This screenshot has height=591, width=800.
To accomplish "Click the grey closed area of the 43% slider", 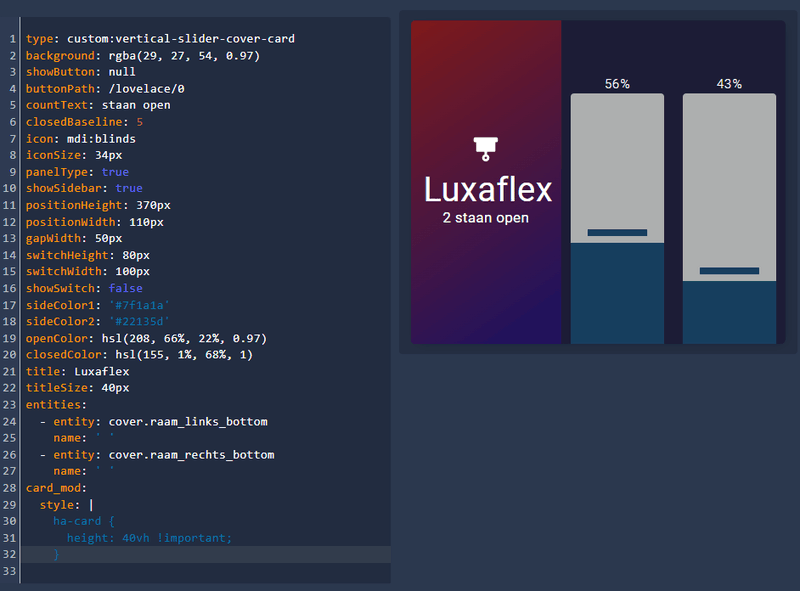I will point(729,187).
